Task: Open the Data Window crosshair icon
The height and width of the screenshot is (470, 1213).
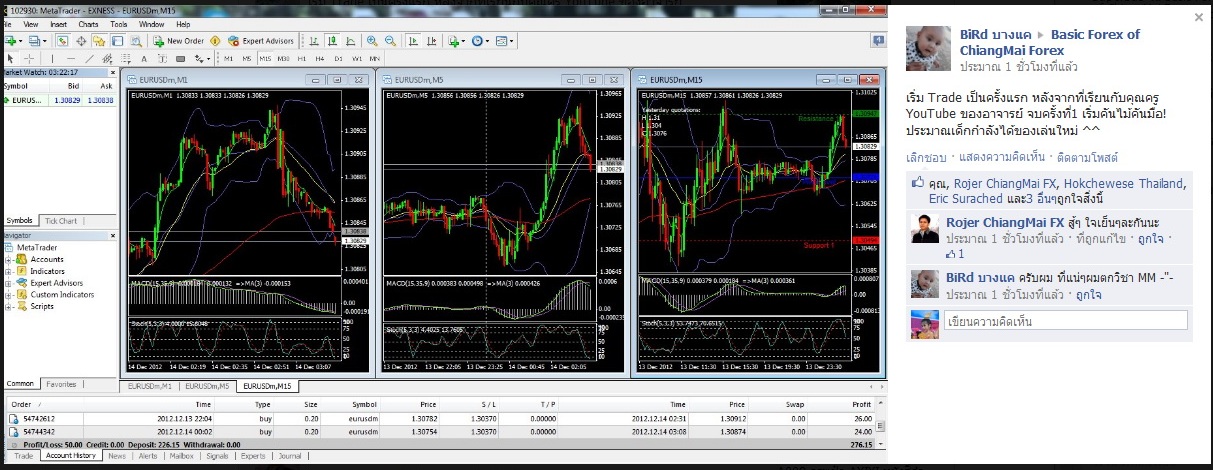Action: pos(81,41)
